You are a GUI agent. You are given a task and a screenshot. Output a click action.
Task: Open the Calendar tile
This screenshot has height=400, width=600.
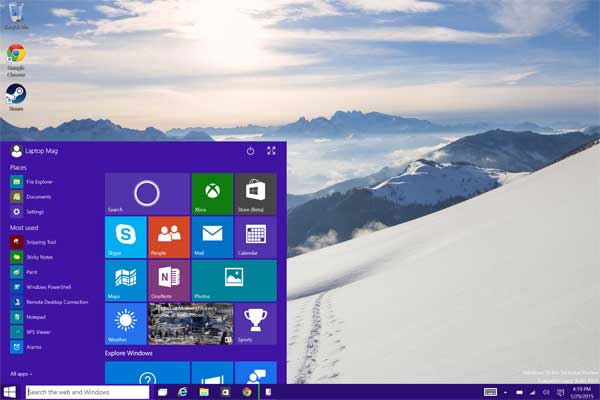click(256, 237)
